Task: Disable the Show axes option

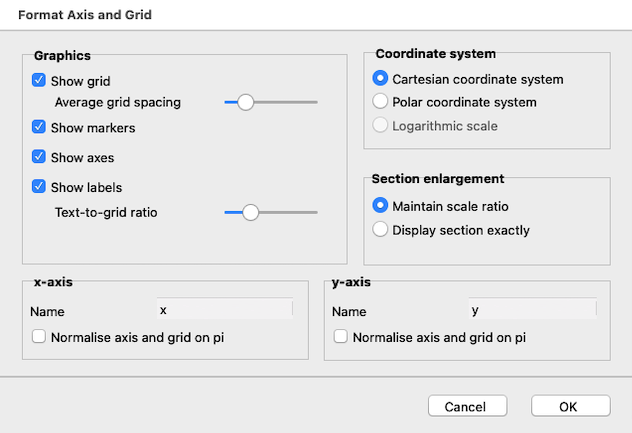Action: coord(39,157)
